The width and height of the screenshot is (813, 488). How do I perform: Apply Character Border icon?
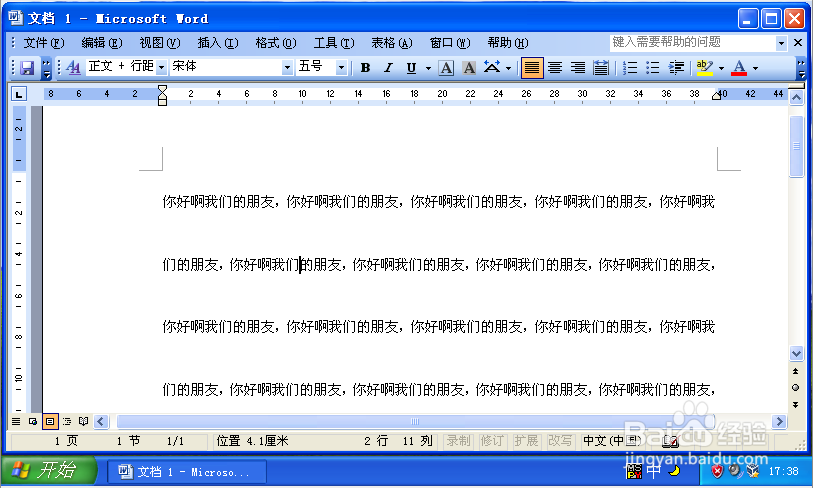point(446,68)
